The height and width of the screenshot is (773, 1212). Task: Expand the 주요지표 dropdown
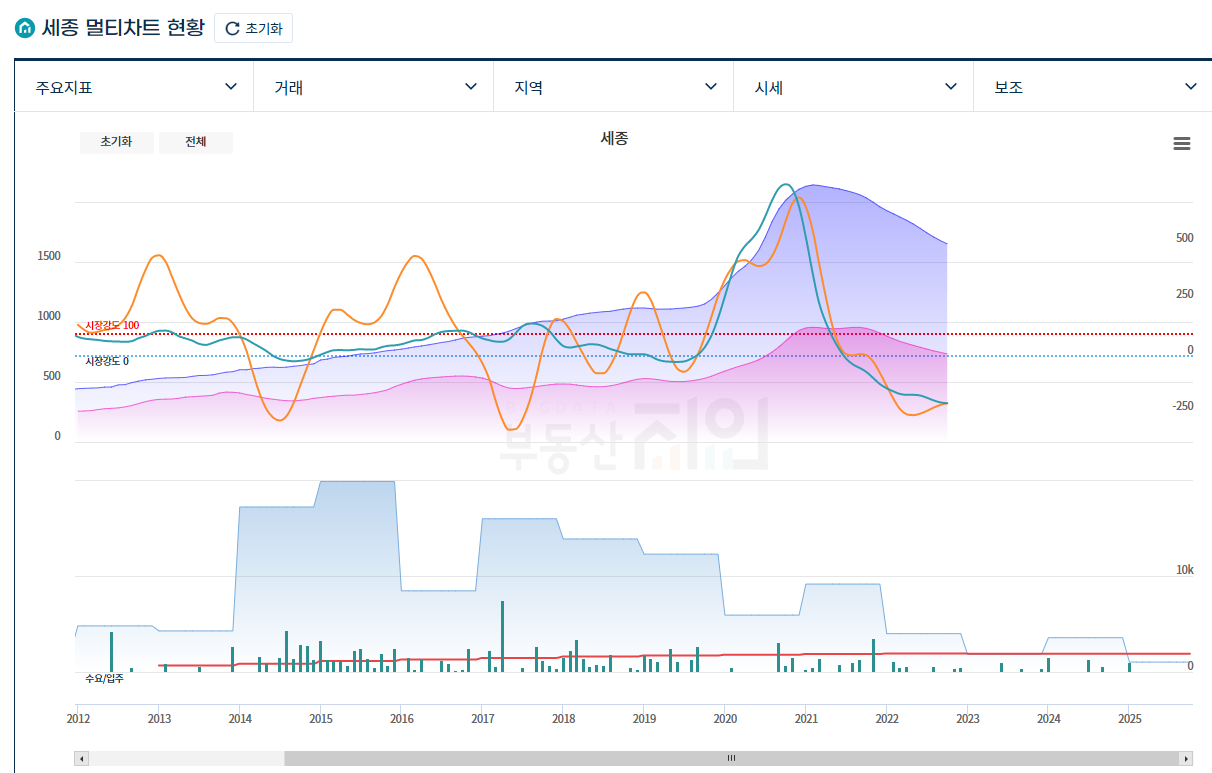[134, 87]
